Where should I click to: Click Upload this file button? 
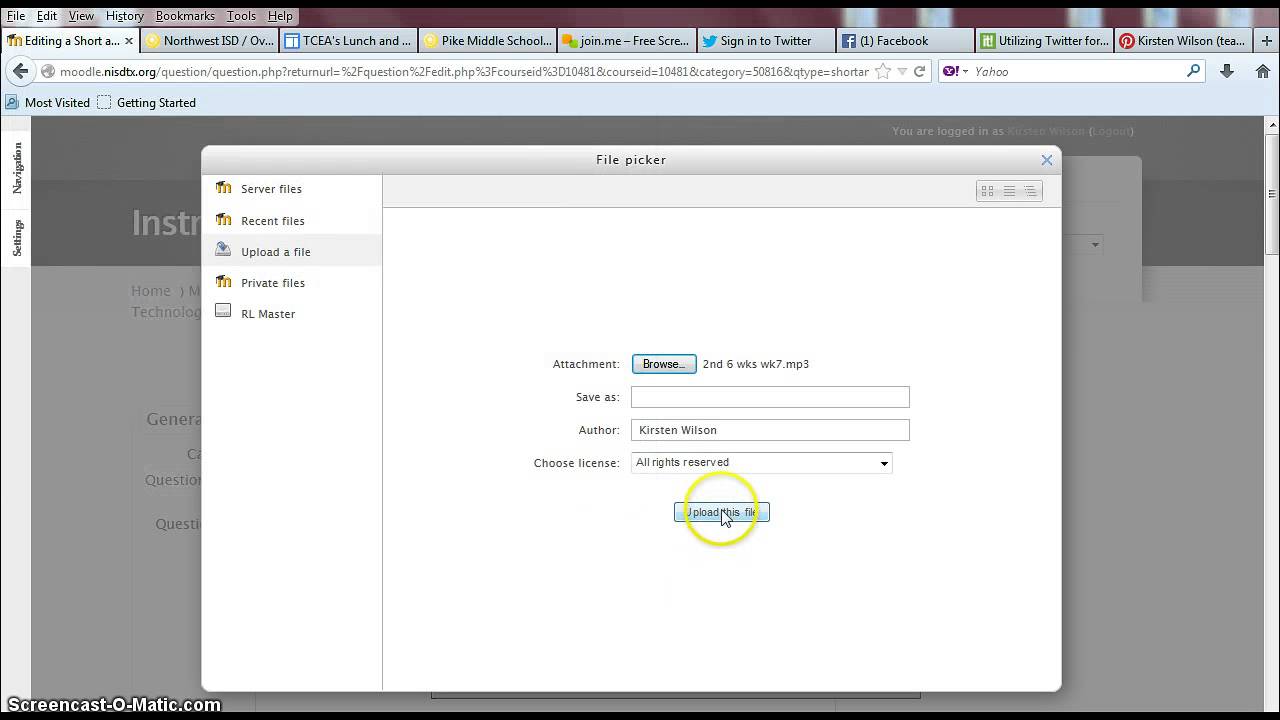point(722,512)
